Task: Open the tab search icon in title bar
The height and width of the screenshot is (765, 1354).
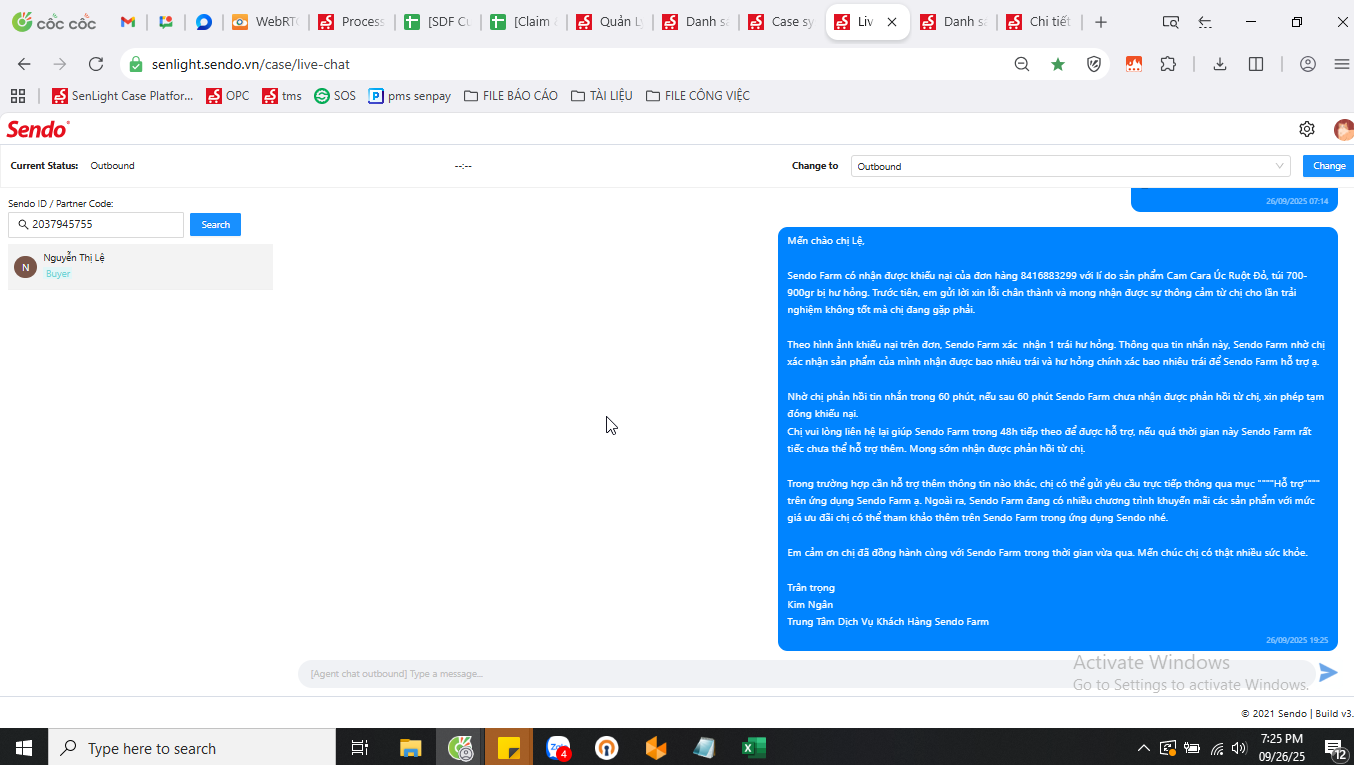Action: coord(1171,22)
